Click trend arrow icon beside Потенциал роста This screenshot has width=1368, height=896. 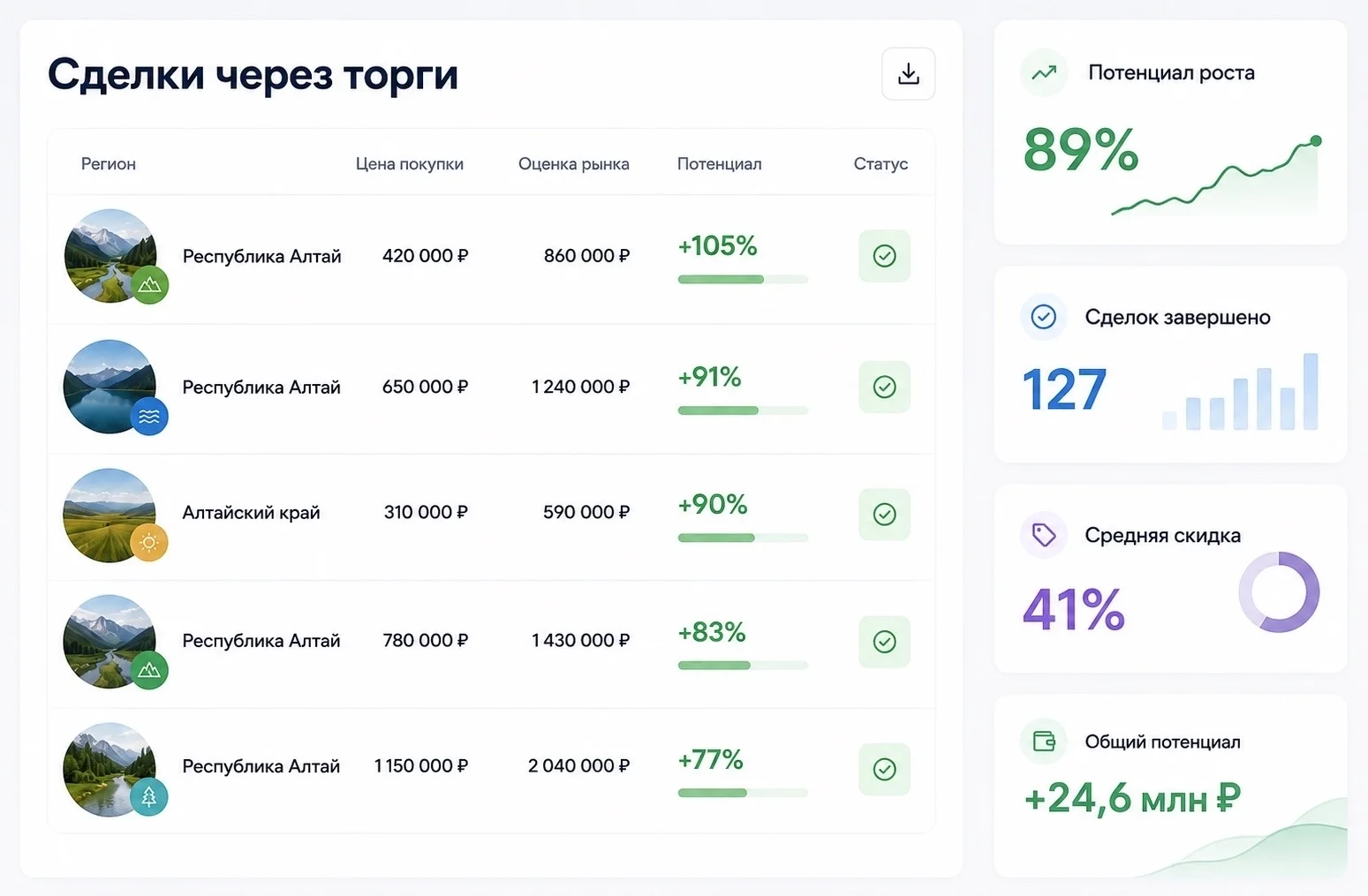(1044, 72)
